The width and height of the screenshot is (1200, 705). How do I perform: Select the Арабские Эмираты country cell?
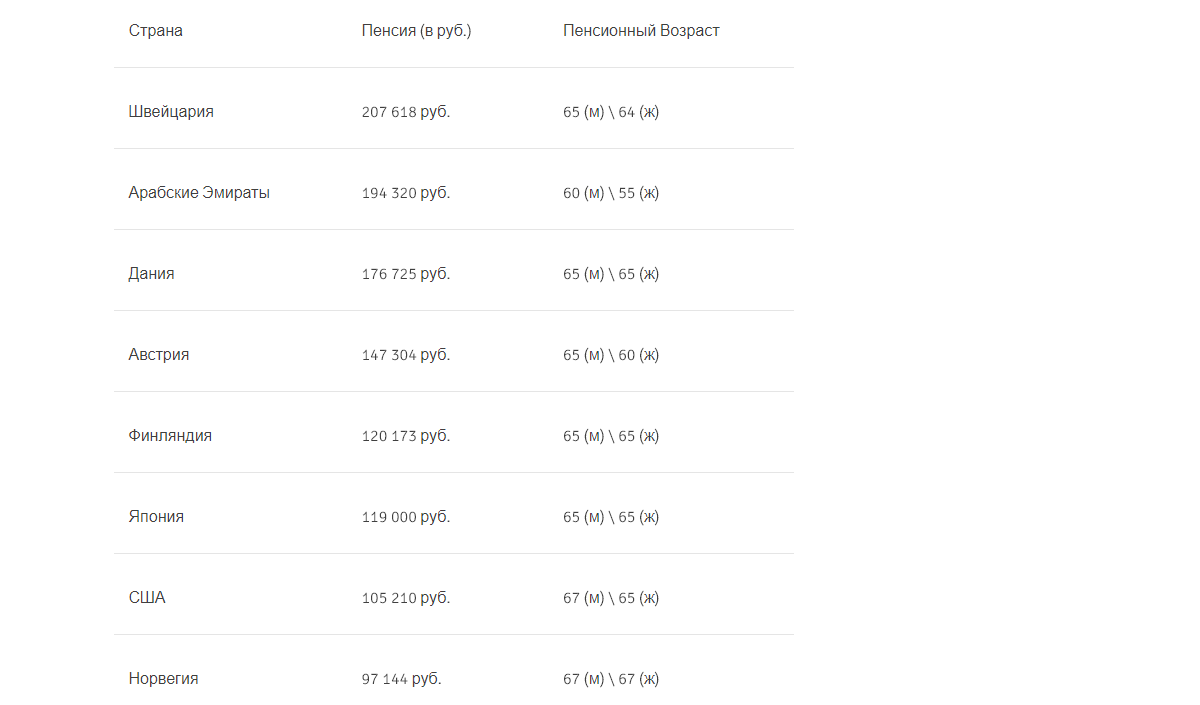(x=199, y=193)
